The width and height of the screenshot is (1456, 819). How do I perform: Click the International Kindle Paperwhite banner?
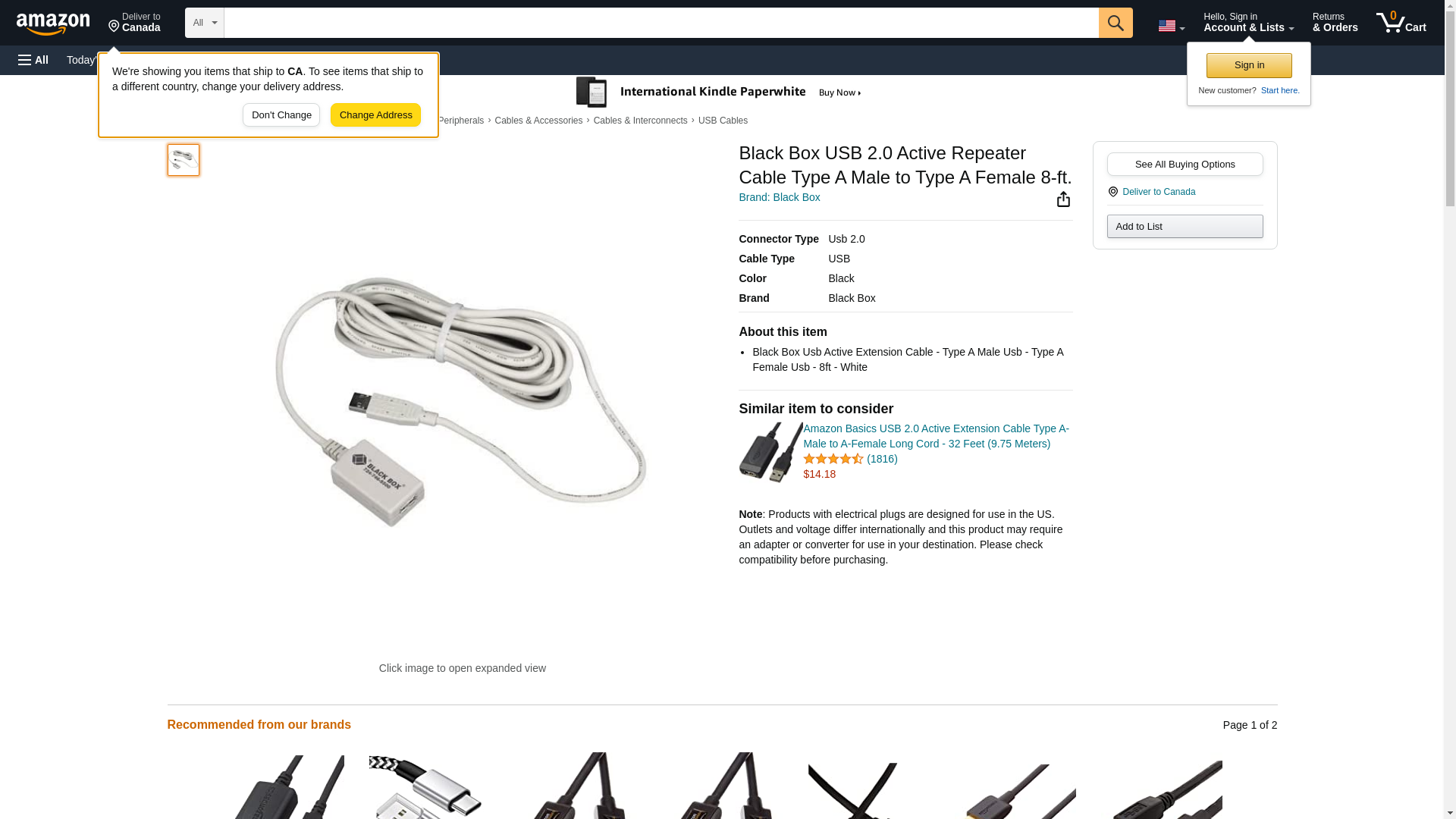click(x=718, y=93)
